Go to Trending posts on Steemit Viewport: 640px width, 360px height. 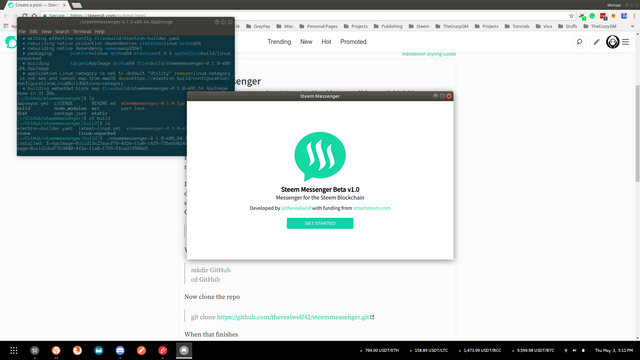click(279, 42)
